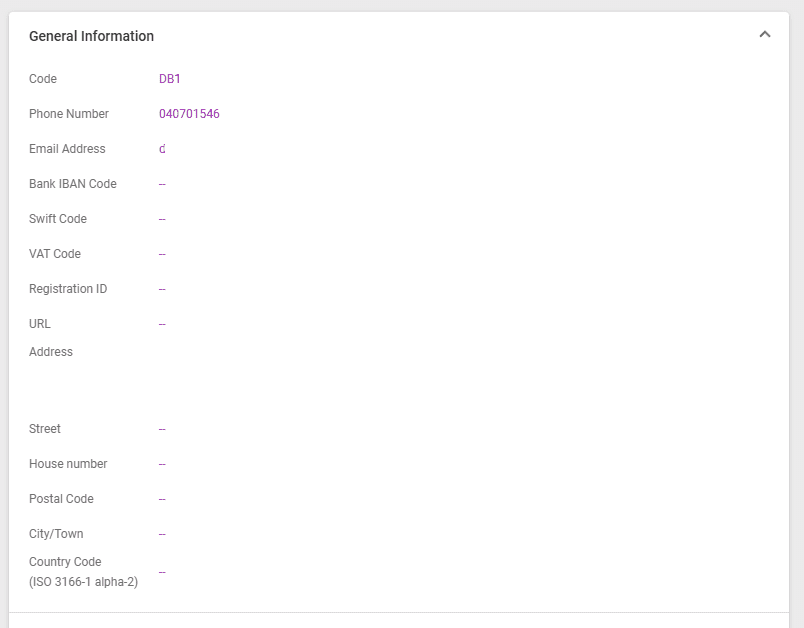This screenshot has height=628, width=804.
Task: Click the Phone Number label
Action: [69, 114]
